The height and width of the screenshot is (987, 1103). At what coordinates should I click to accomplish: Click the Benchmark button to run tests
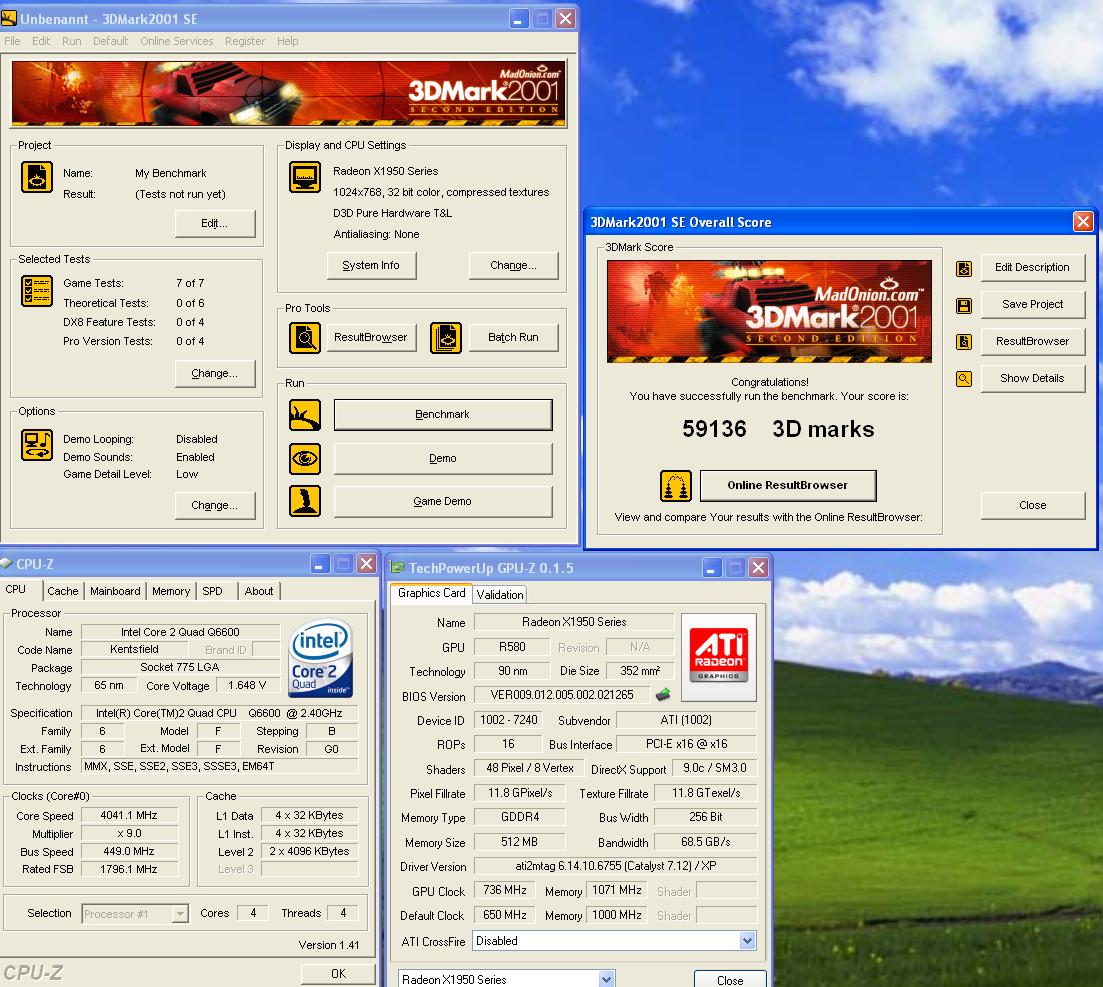(x=442, y=414)
